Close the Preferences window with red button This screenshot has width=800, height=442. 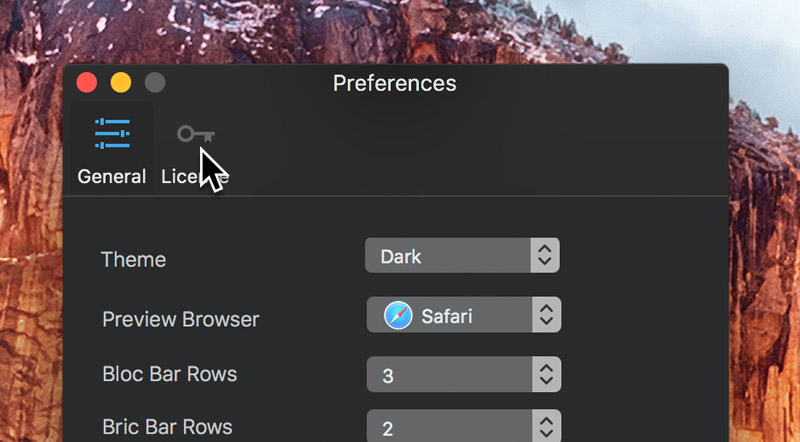click(x=87, y=83)
